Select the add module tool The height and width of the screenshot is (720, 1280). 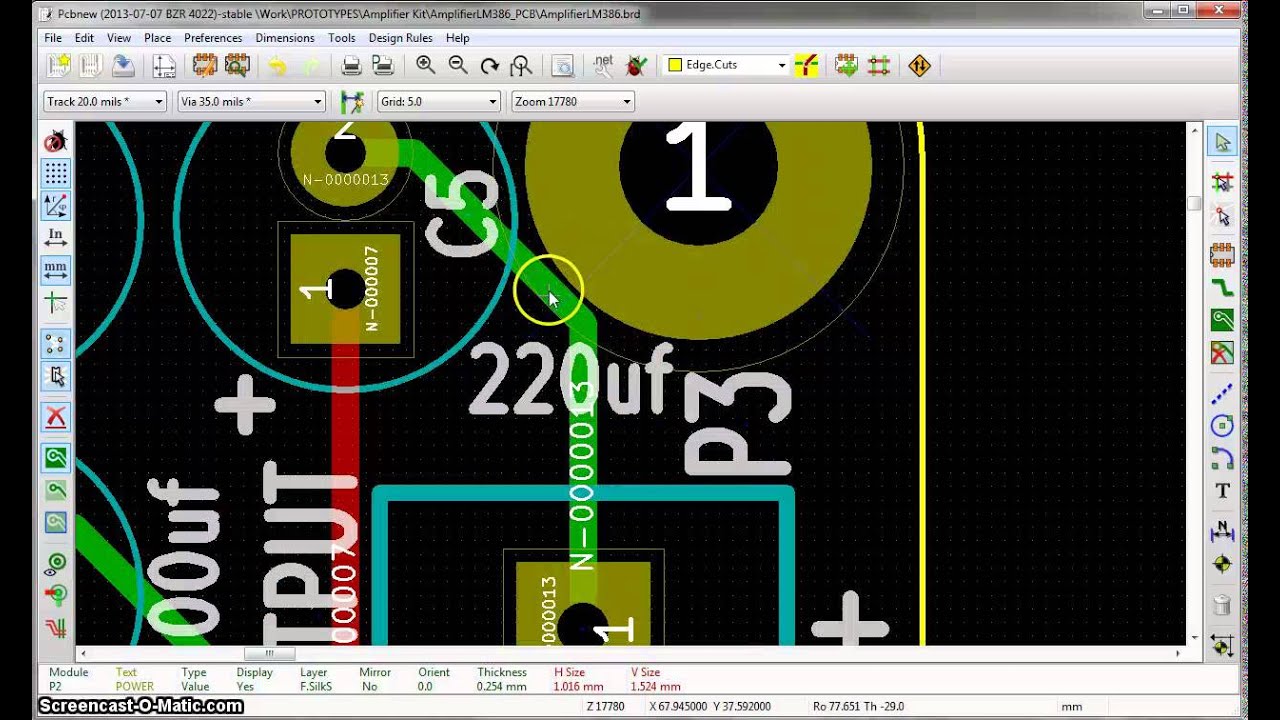pyautogui.click(x=1222, y=254)
